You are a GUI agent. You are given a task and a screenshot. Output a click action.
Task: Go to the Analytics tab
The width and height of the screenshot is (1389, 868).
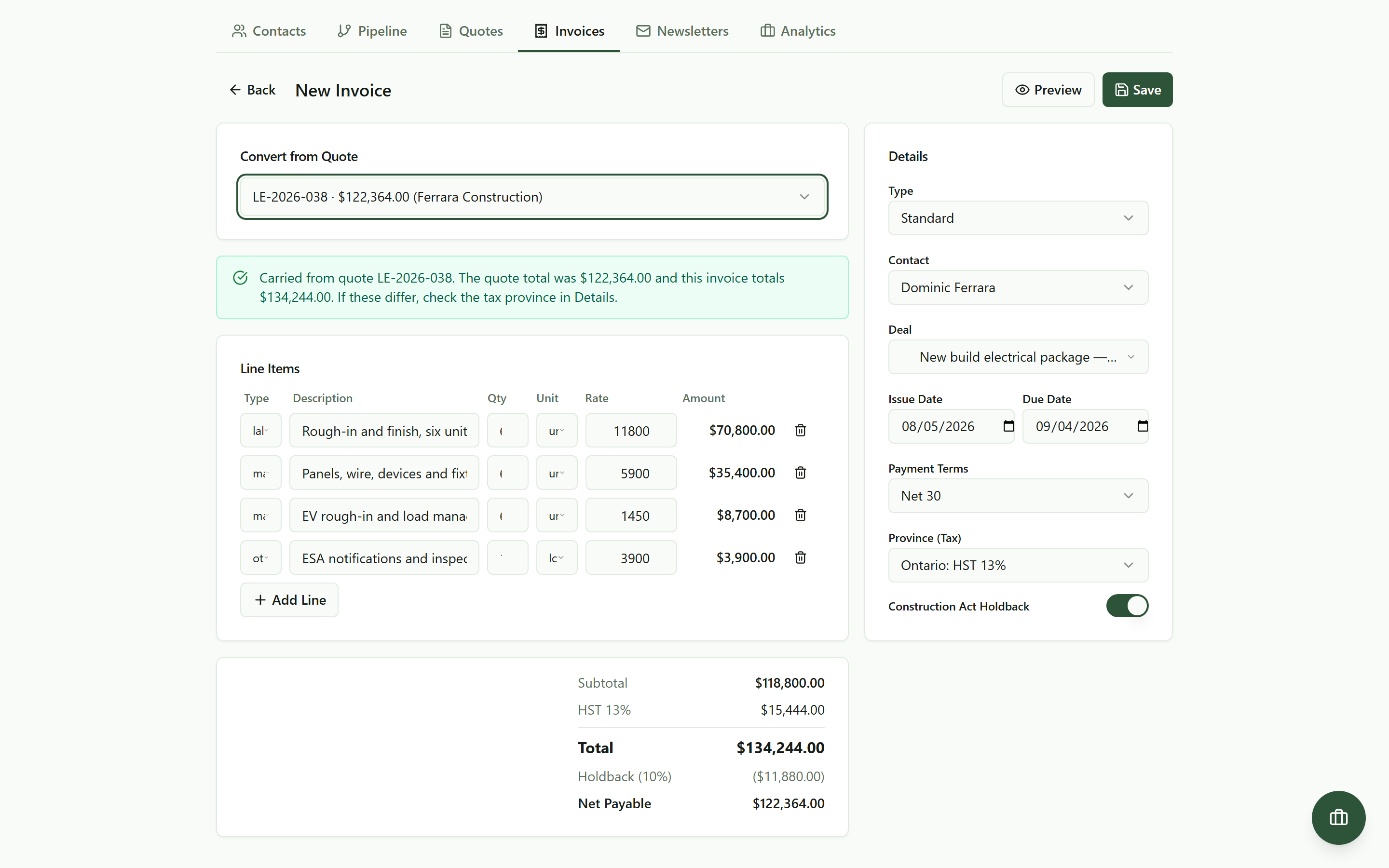(x=798, y=31)
